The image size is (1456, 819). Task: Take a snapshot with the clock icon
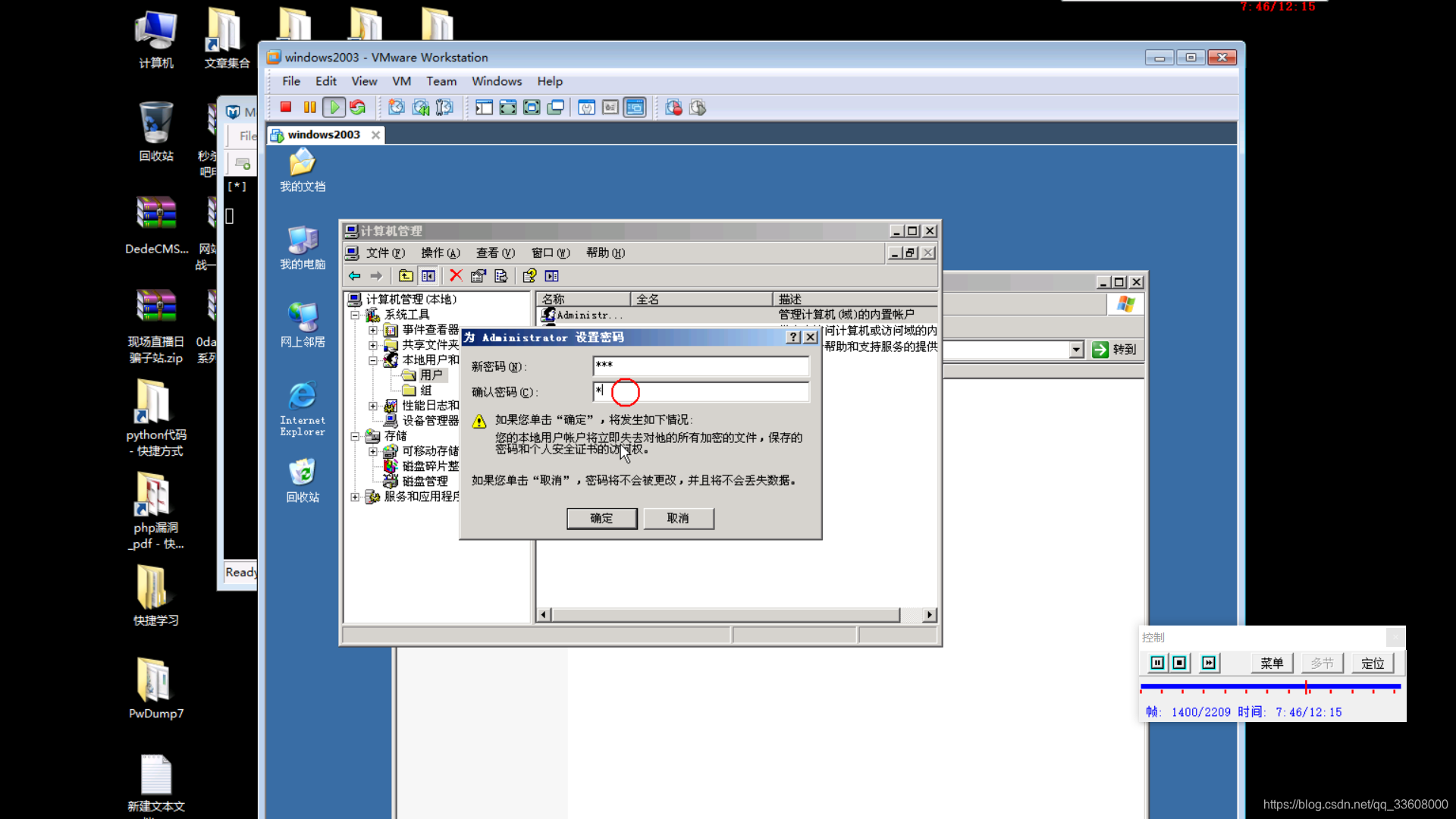397,108
